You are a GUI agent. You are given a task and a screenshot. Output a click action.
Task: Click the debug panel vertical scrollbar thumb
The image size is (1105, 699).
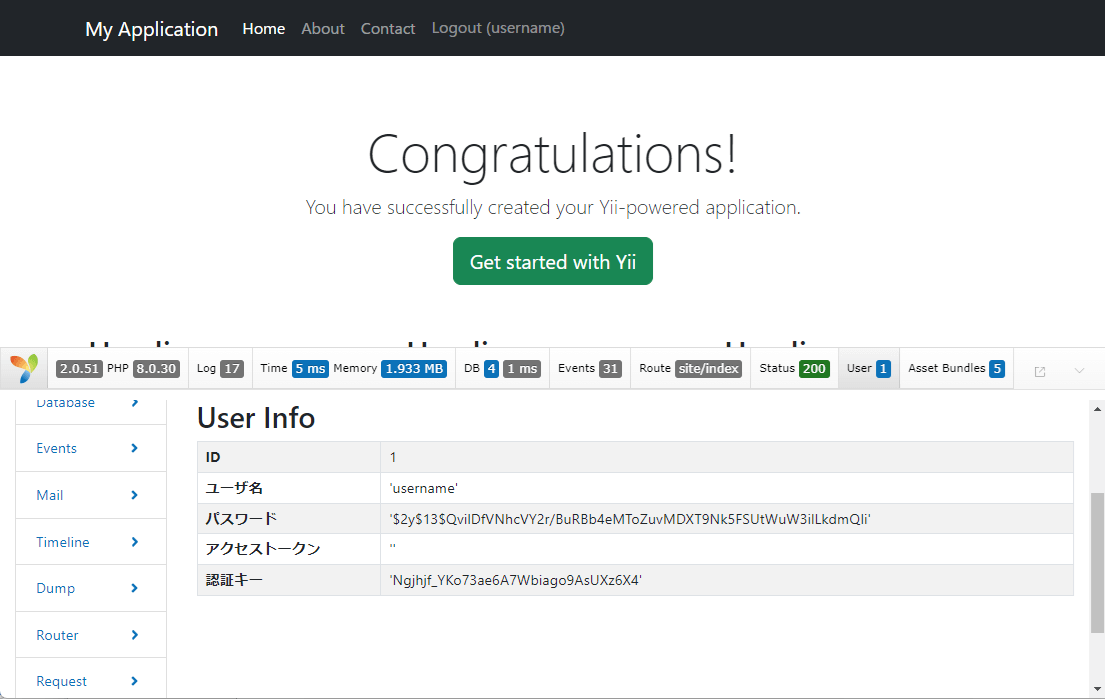click(1096, 560)
